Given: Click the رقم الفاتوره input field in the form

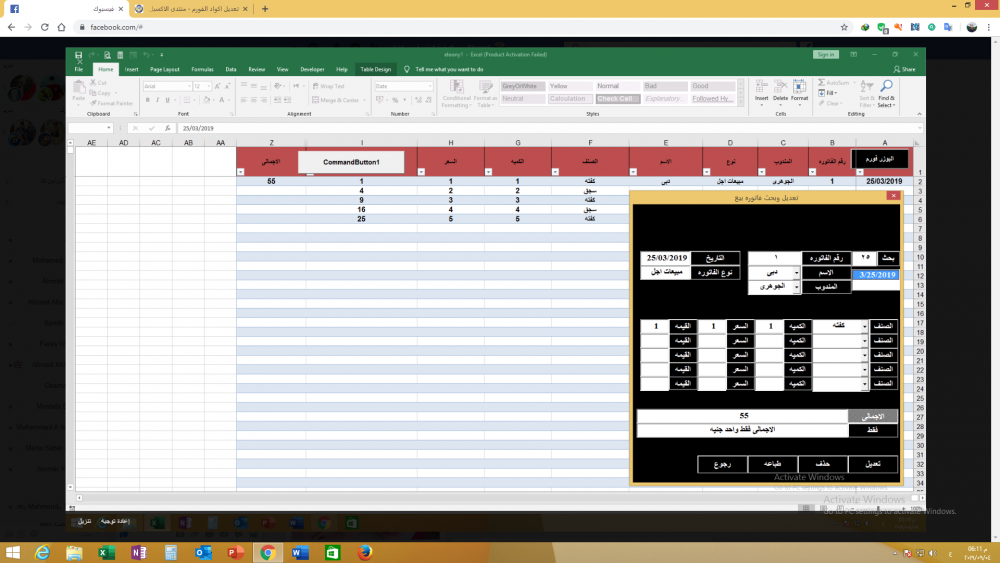Looking at the screenshot, I should pos(774,258).
